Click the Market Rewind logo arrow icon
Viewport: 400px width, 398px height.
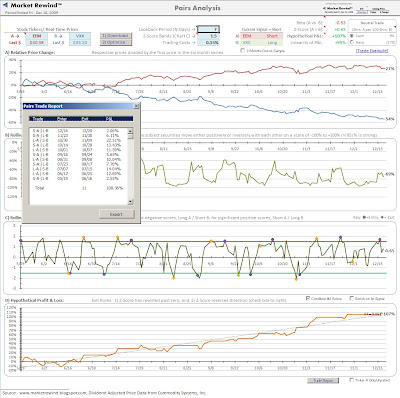(x=5, y=5)
